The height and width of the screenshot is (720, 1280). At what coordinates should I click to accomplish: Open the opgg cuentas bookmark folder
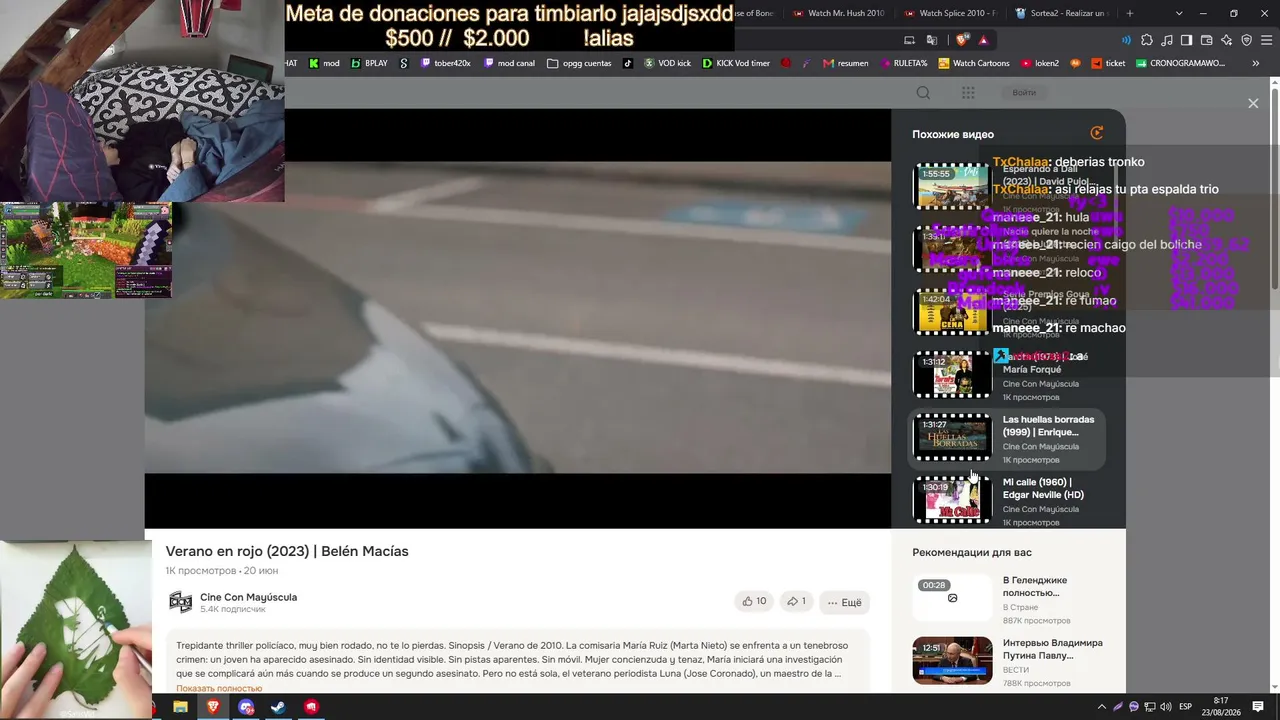[x=579, y=63]
